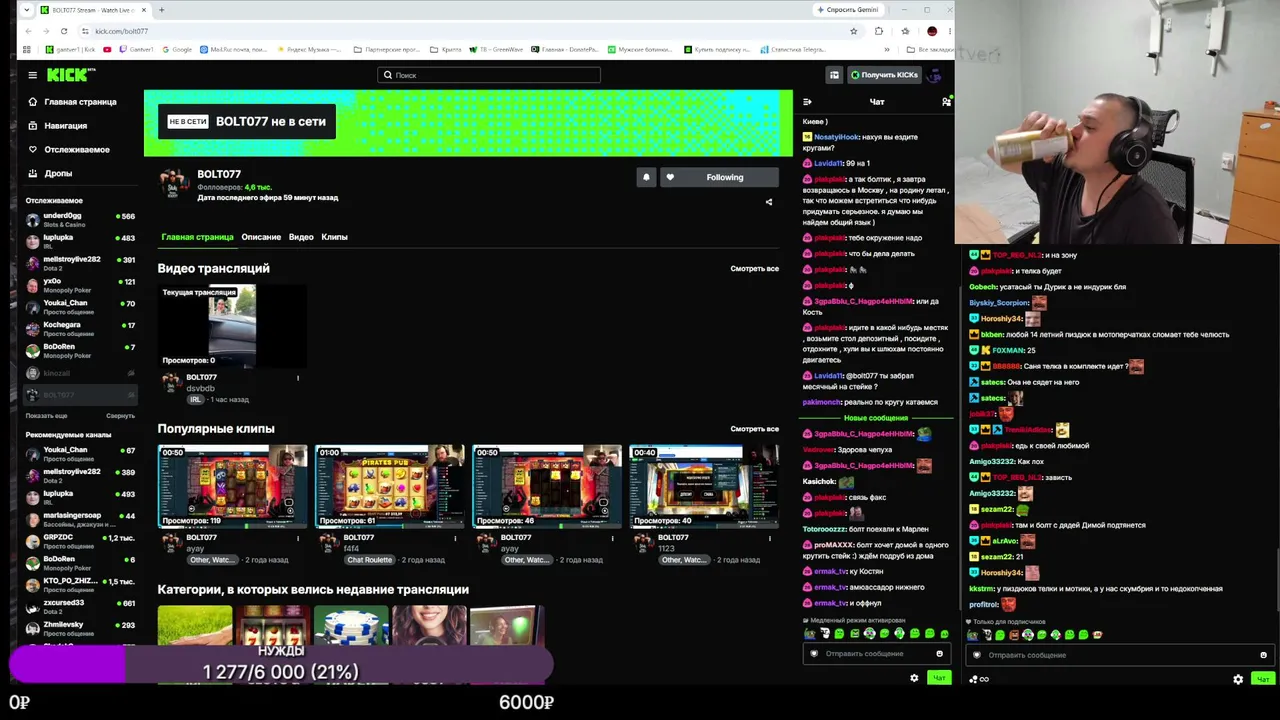Viewport: 1280px width, 720px height.
Task: Open options menu for the 1123 clip
Action: coord(769,538)
